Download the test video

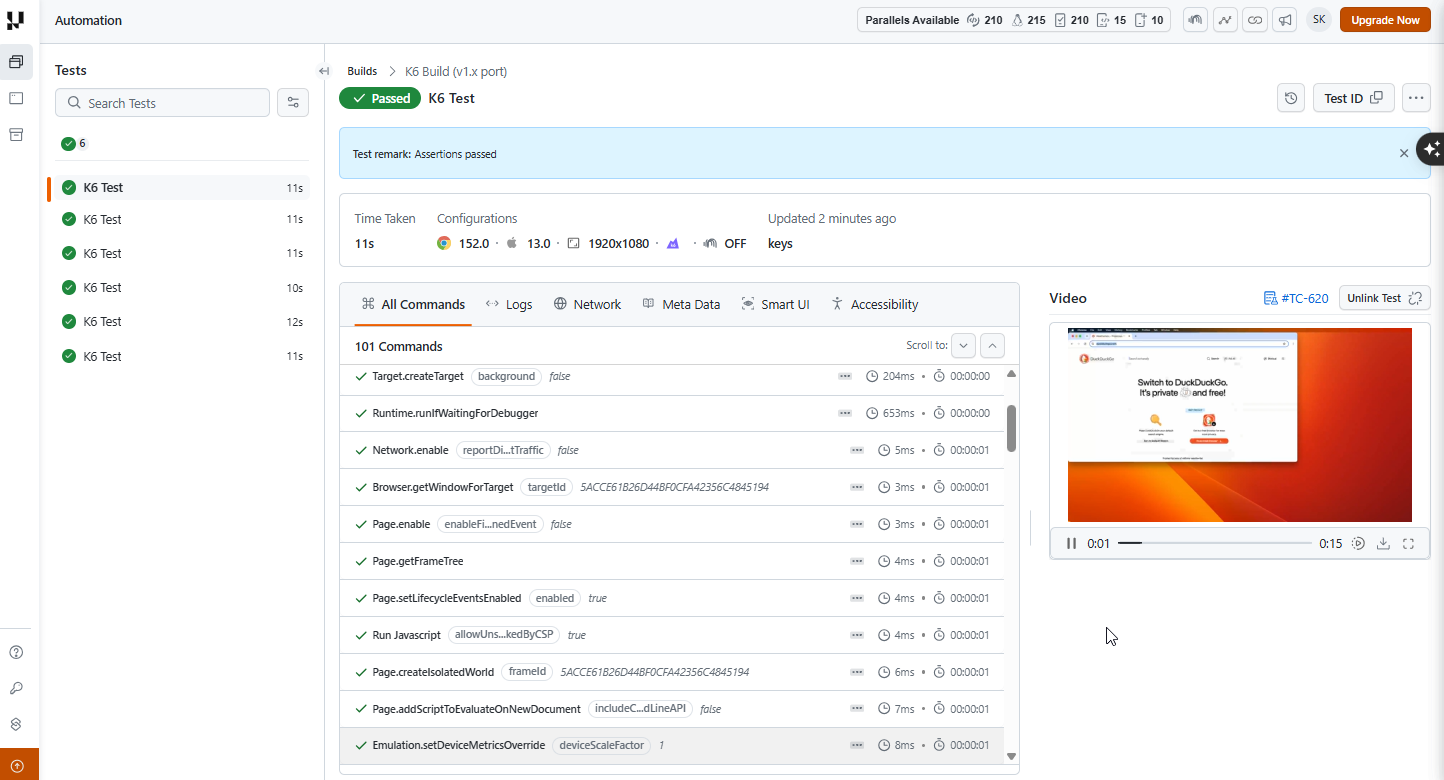(1384, 543)
